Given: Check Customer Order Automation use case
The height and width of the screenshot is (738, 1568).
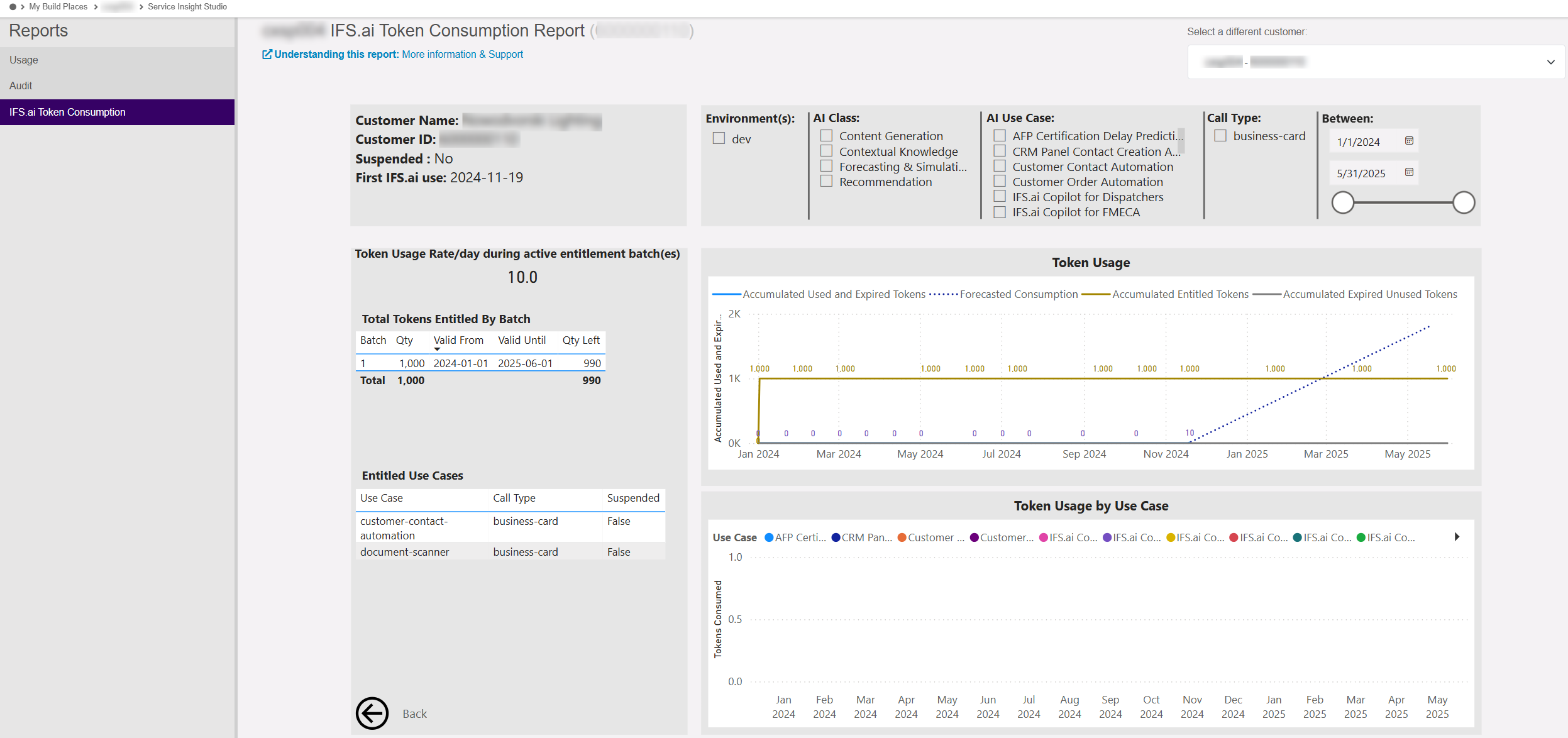Looking at the screenshot, I should [1000, 181].
